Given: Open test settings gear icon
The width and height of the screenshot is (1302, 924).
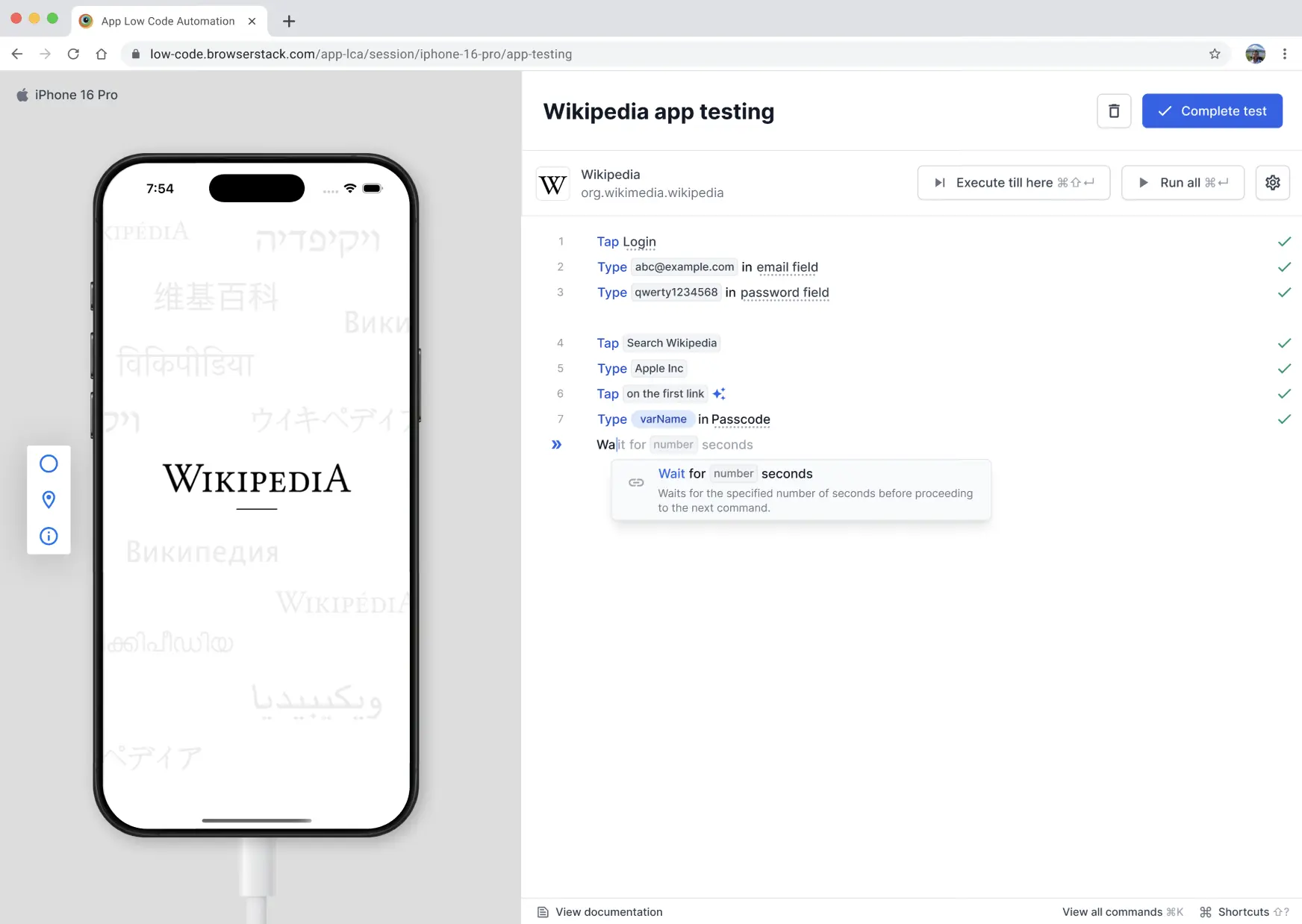Looking at the screenshot, I should click(1272, 183).
